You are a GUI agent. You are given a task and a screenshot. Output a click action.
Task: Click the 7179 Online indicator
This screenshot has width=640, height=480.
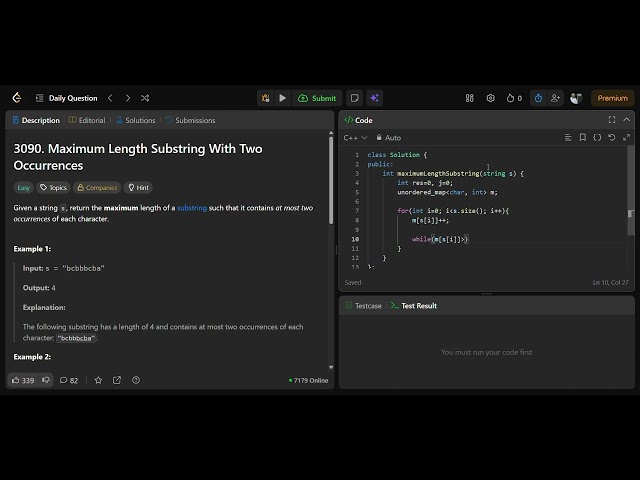[x=309, y=380]
